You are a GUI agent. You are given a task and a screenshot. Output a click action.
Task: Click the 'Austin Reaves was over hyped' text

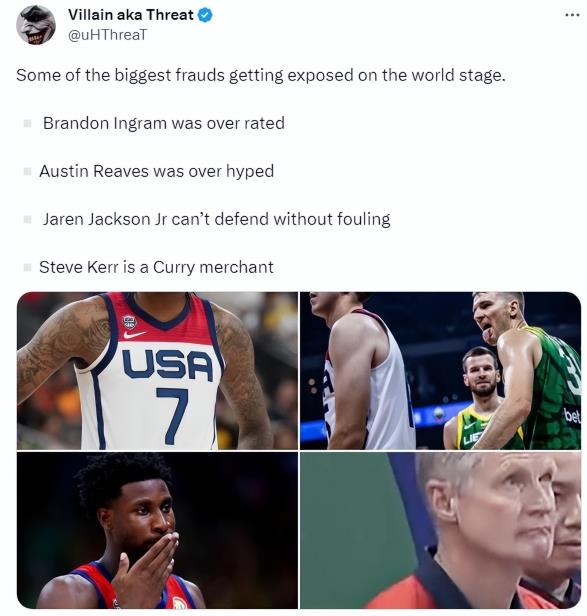(157, 172)
